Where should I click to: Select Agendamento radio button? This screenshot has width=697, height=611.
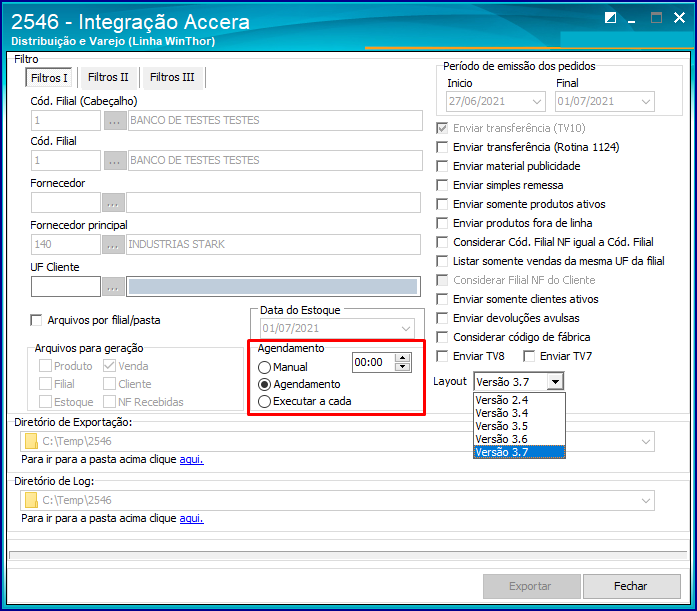[264, 384]
